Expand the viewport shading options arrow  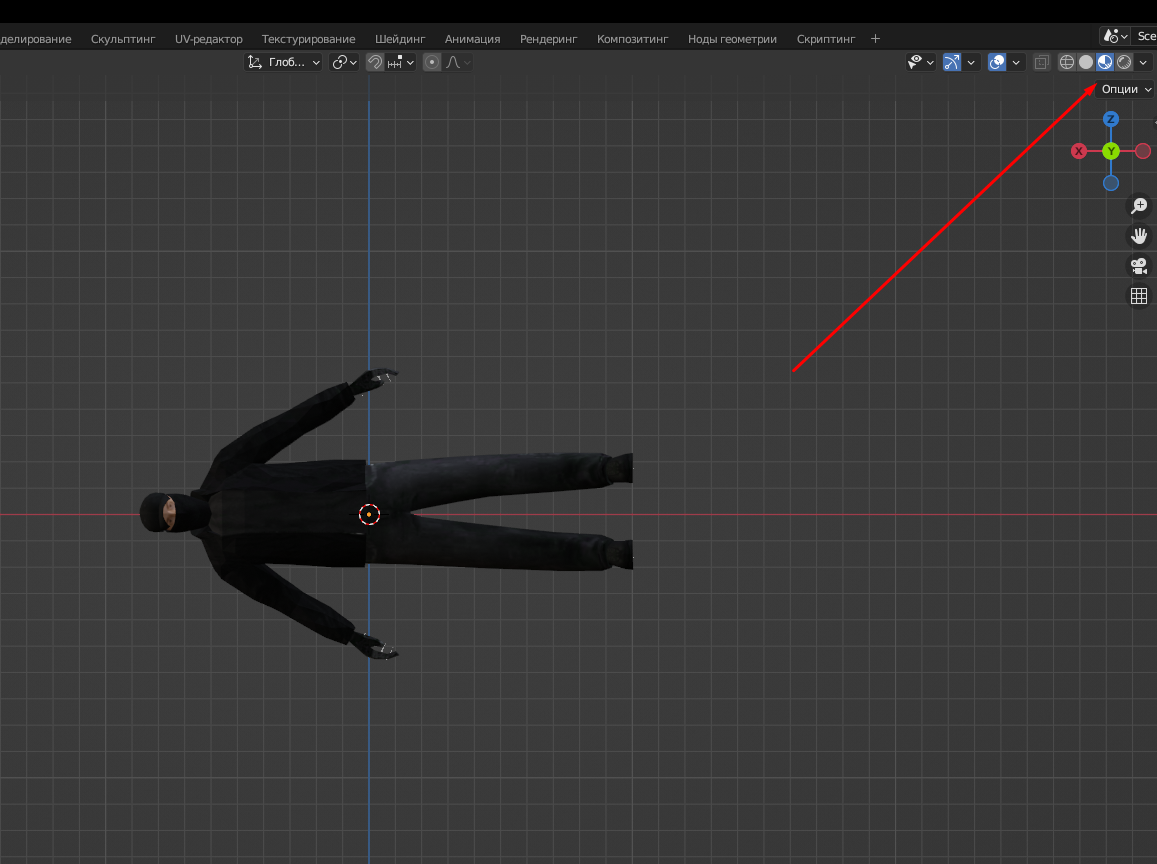tap(1144, 62)
